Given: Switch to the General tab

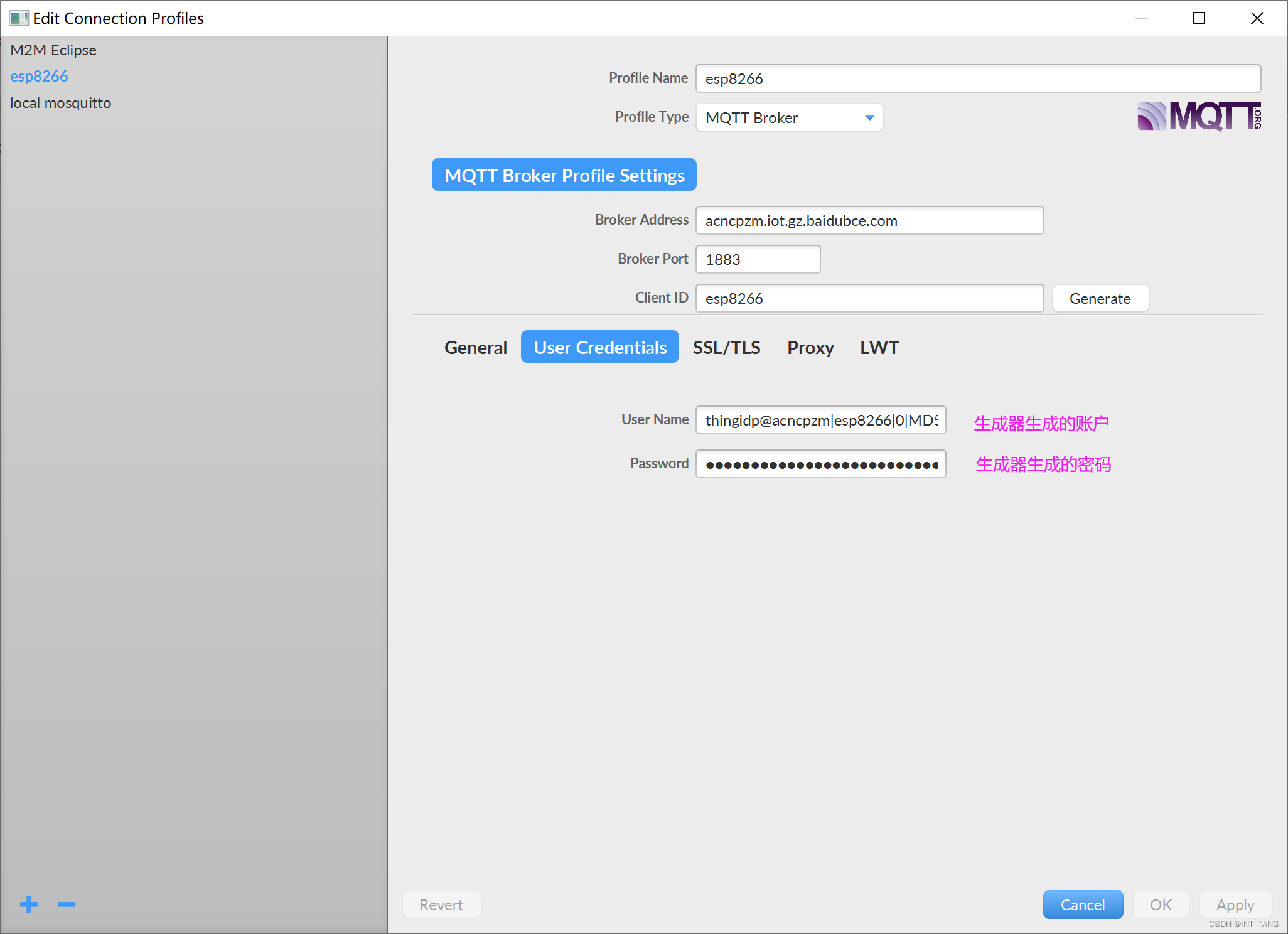Looking at the screenshot, I should pos(475,347).
